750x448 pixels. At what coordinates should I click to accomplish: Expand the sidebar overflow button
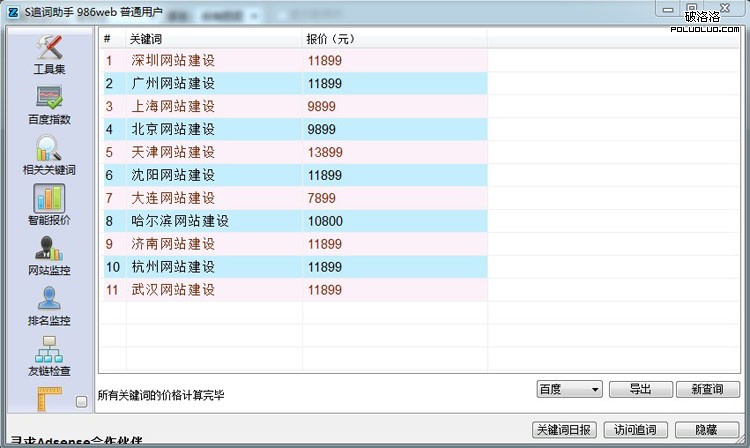pyautogui.click(x=82, y=402)
